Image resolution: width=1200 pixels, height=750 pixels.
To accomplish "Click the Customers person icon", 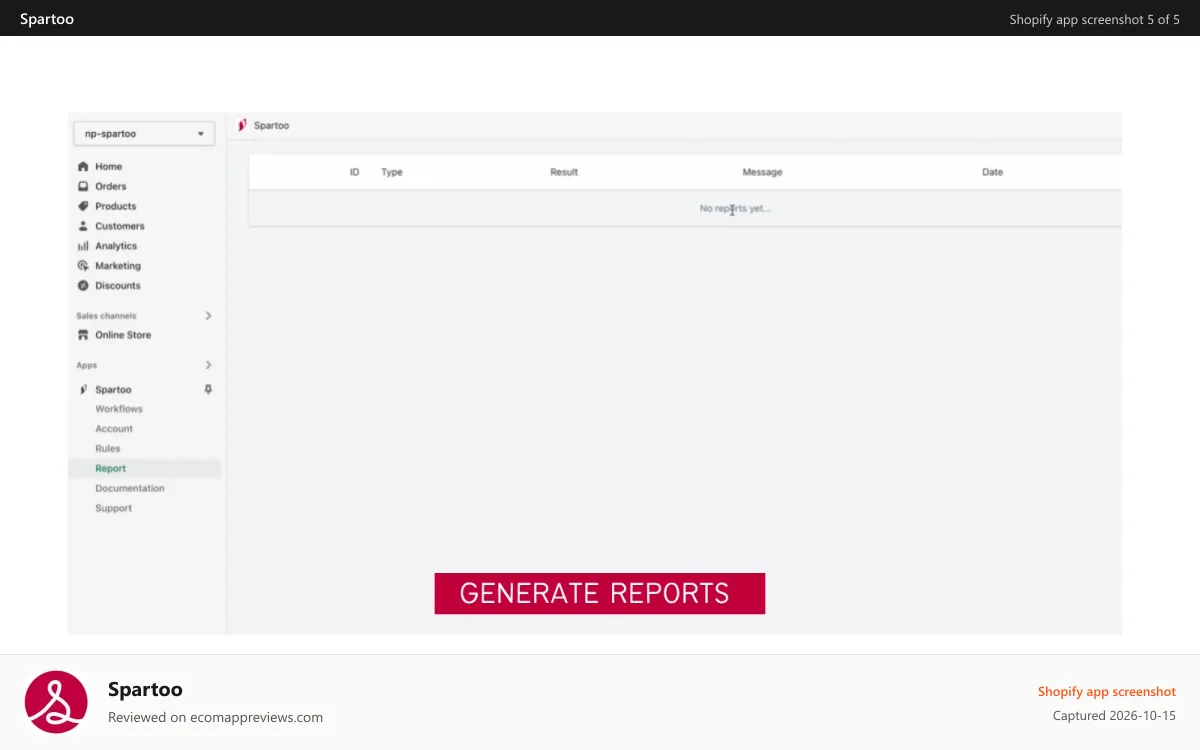I will (x=83, y=226).
